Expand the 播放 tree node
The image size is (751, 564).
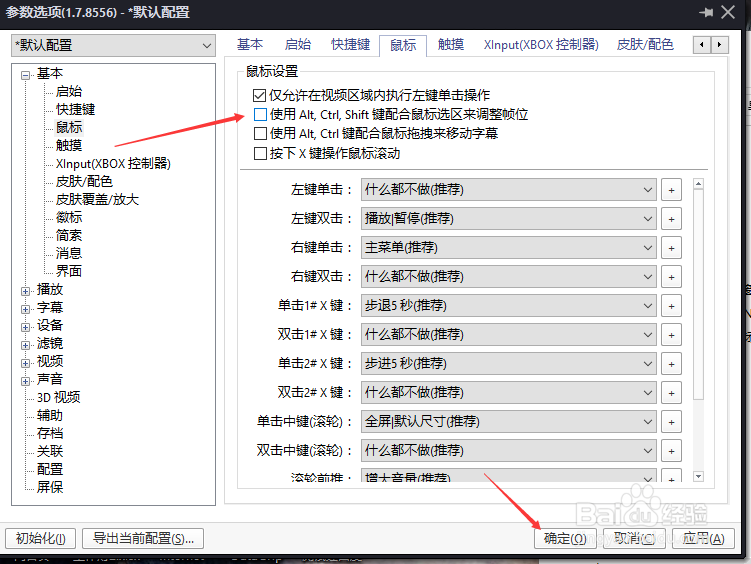coord(25,291)
